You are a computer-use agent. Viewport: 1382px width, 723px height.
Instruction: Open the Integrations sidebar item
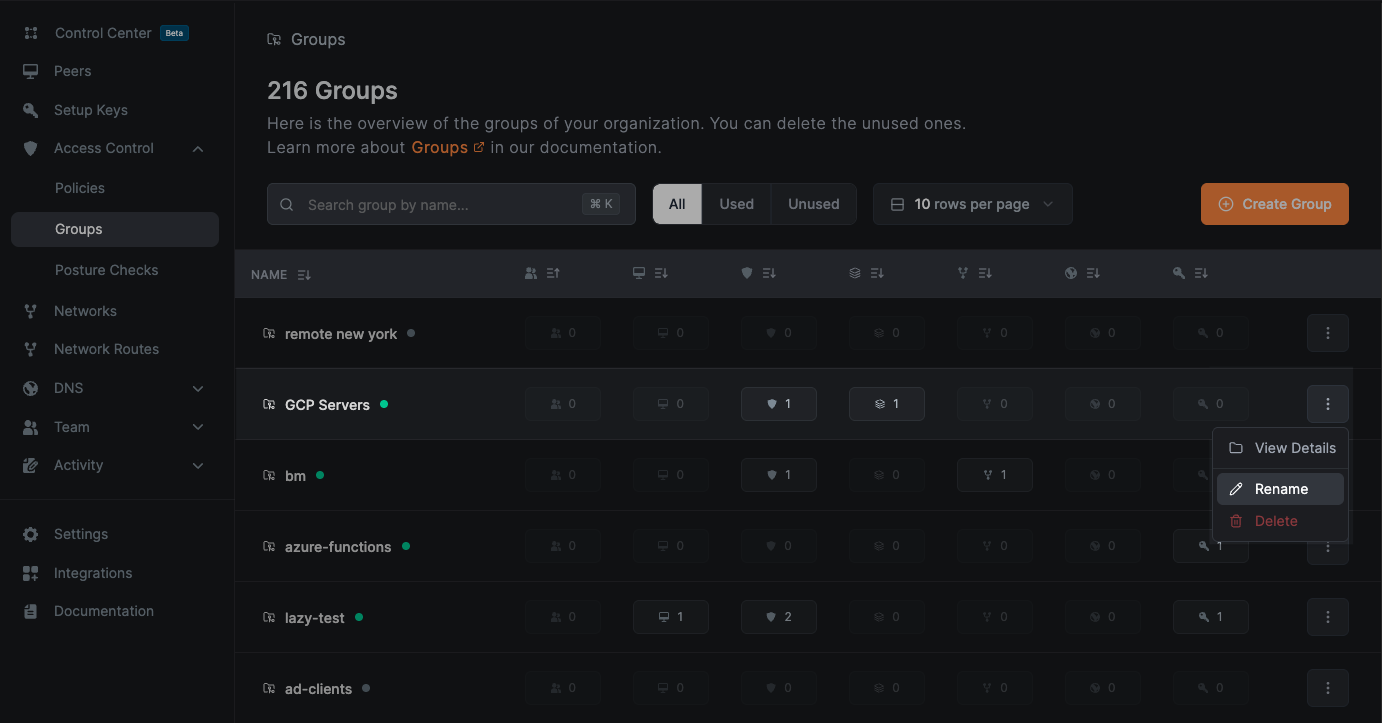[x=92, y=573]
